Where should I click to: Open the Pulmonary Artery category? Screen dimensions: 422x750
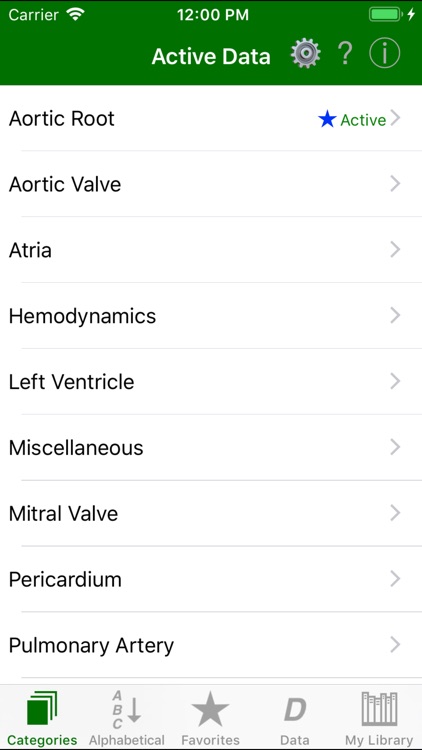point(211,645)
